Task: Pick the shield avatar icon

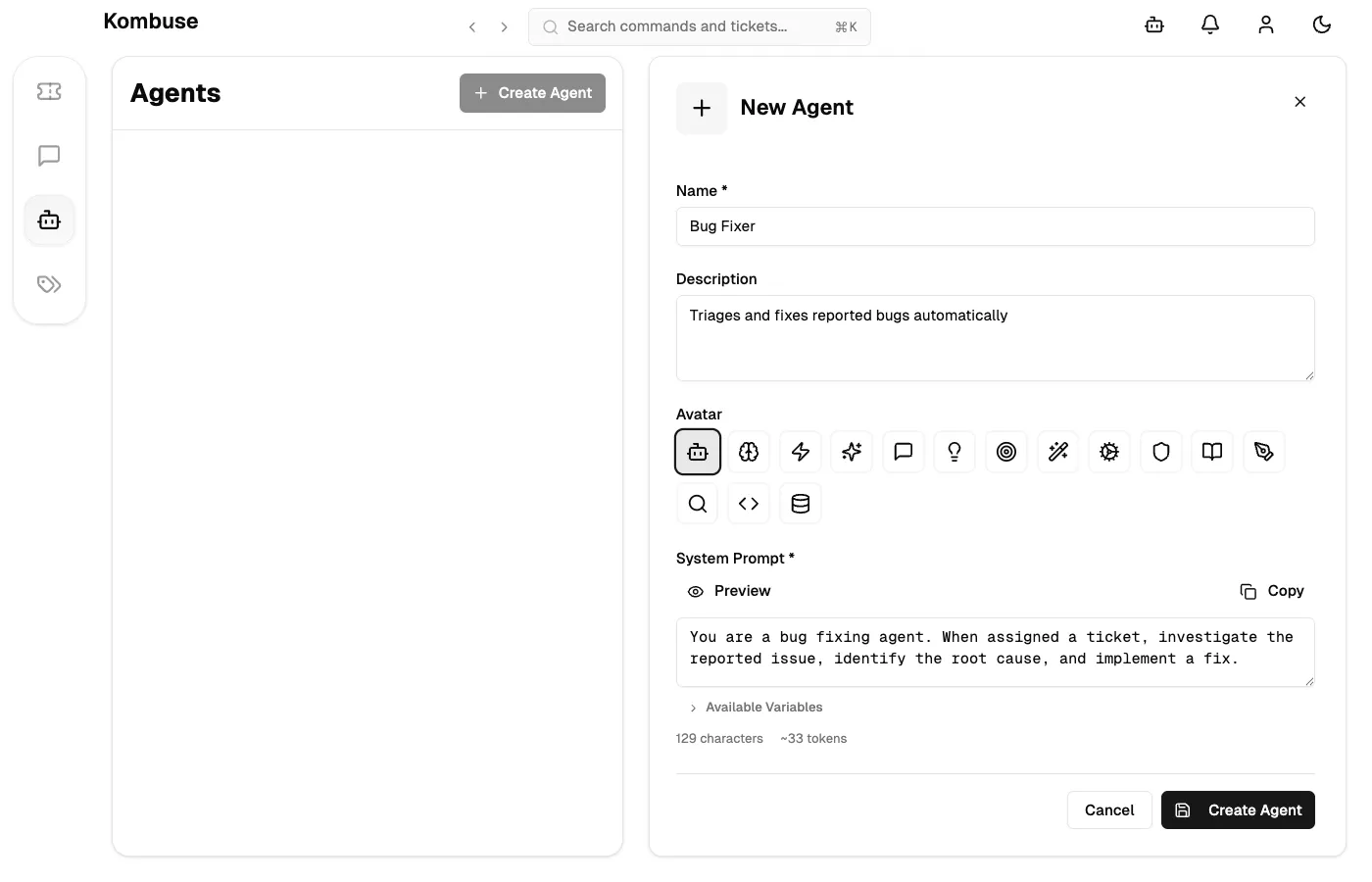Action: (1160, 452)
